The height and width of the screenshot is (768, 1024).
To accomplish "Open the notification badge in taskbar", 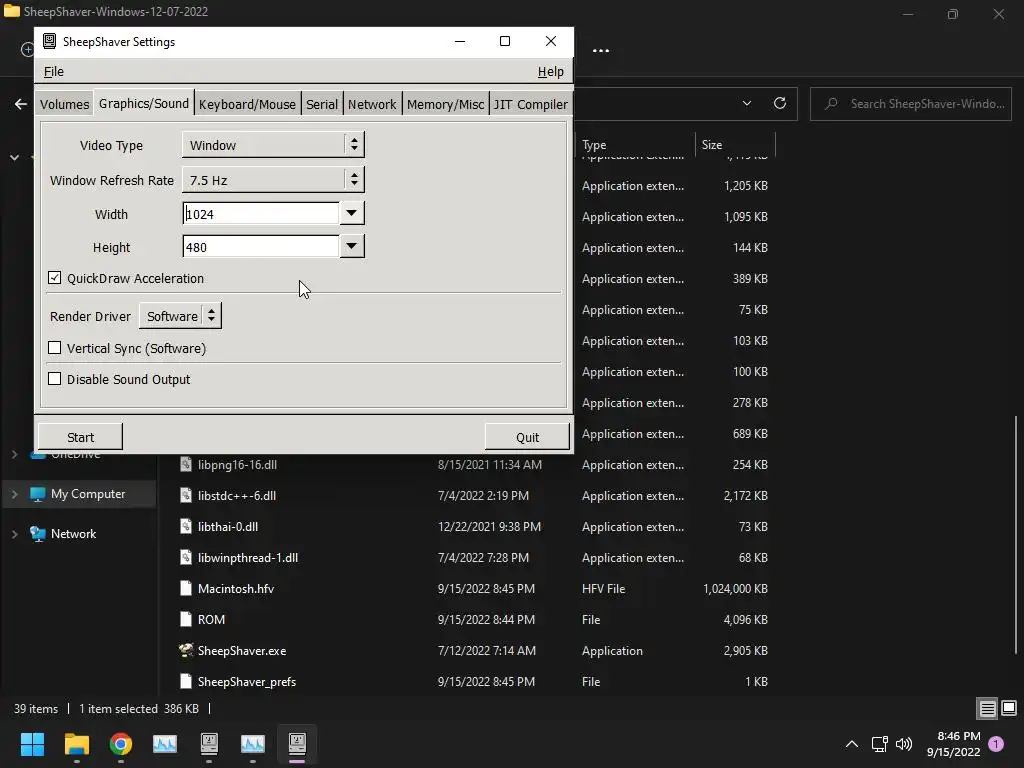I will 996,744.
